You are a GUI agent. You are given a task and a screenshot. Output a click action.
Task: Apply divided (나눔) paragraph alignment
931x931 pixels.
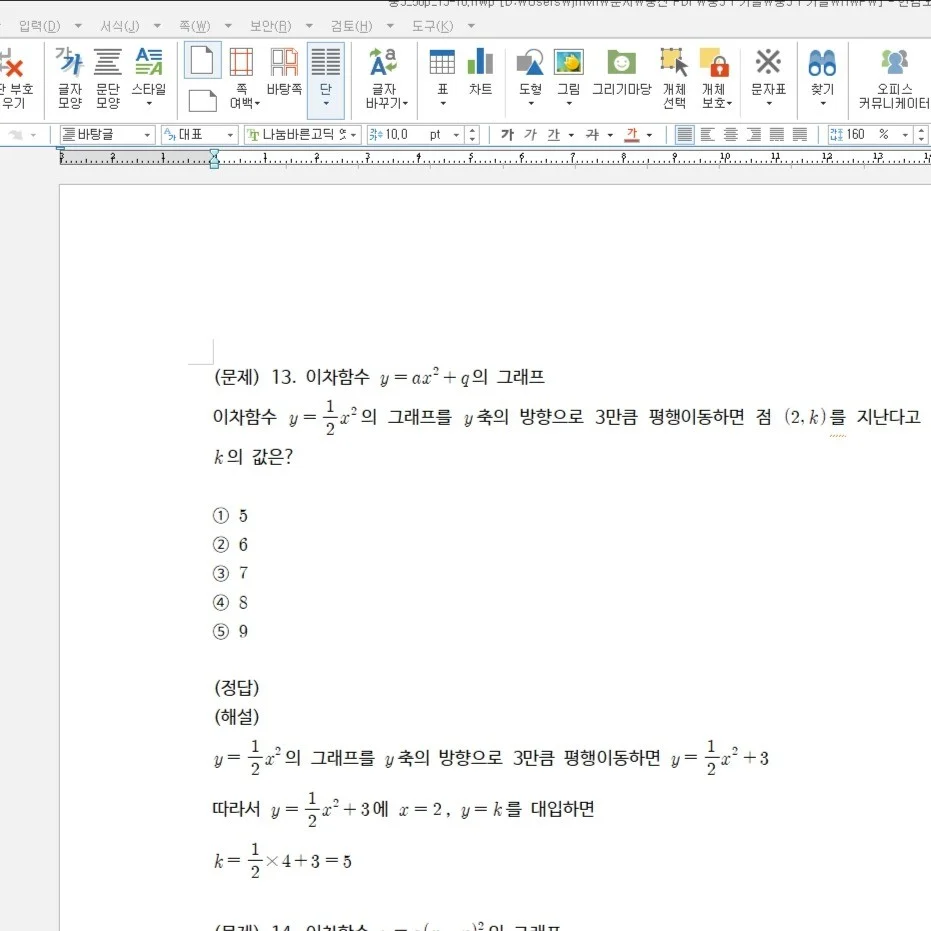pyautogui.click(x=800, y=135)
